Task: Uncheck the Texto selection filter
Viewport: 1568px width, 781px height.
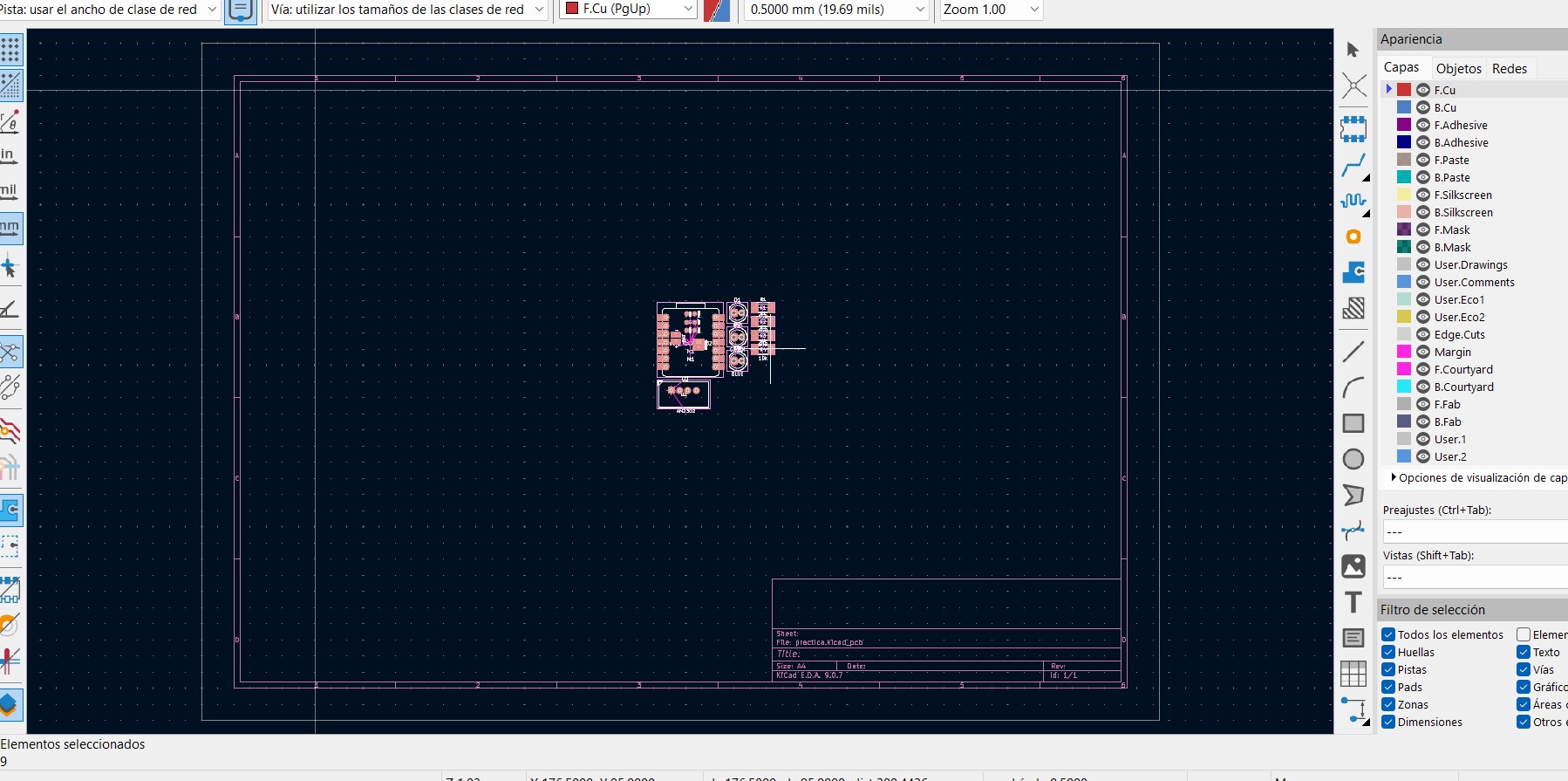Action: click(x=1524, y=652)
